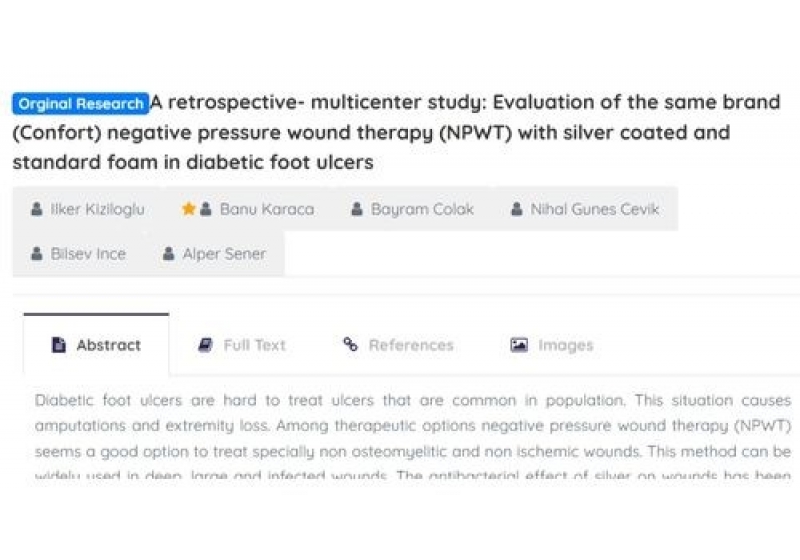This screenshot has width=800, height=560.
Task: Click person icon beside Nihal Gunes Cevik
Action: (516, 210)
